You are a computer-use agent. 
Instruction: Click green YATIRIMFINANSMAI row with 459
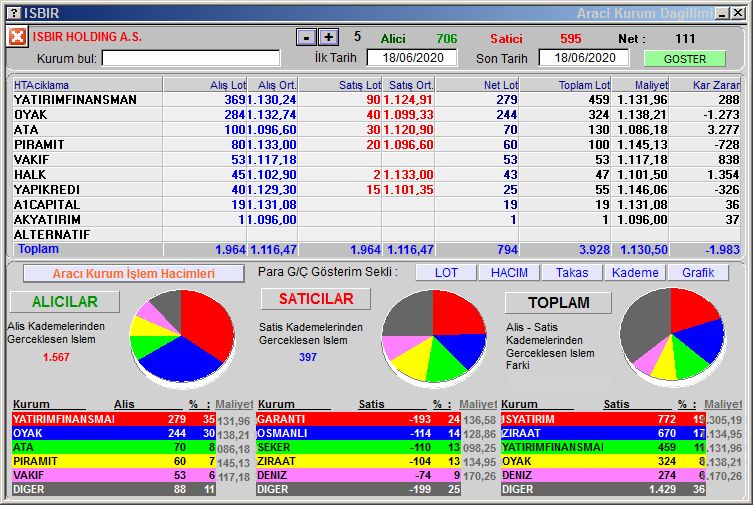[603, 447]
